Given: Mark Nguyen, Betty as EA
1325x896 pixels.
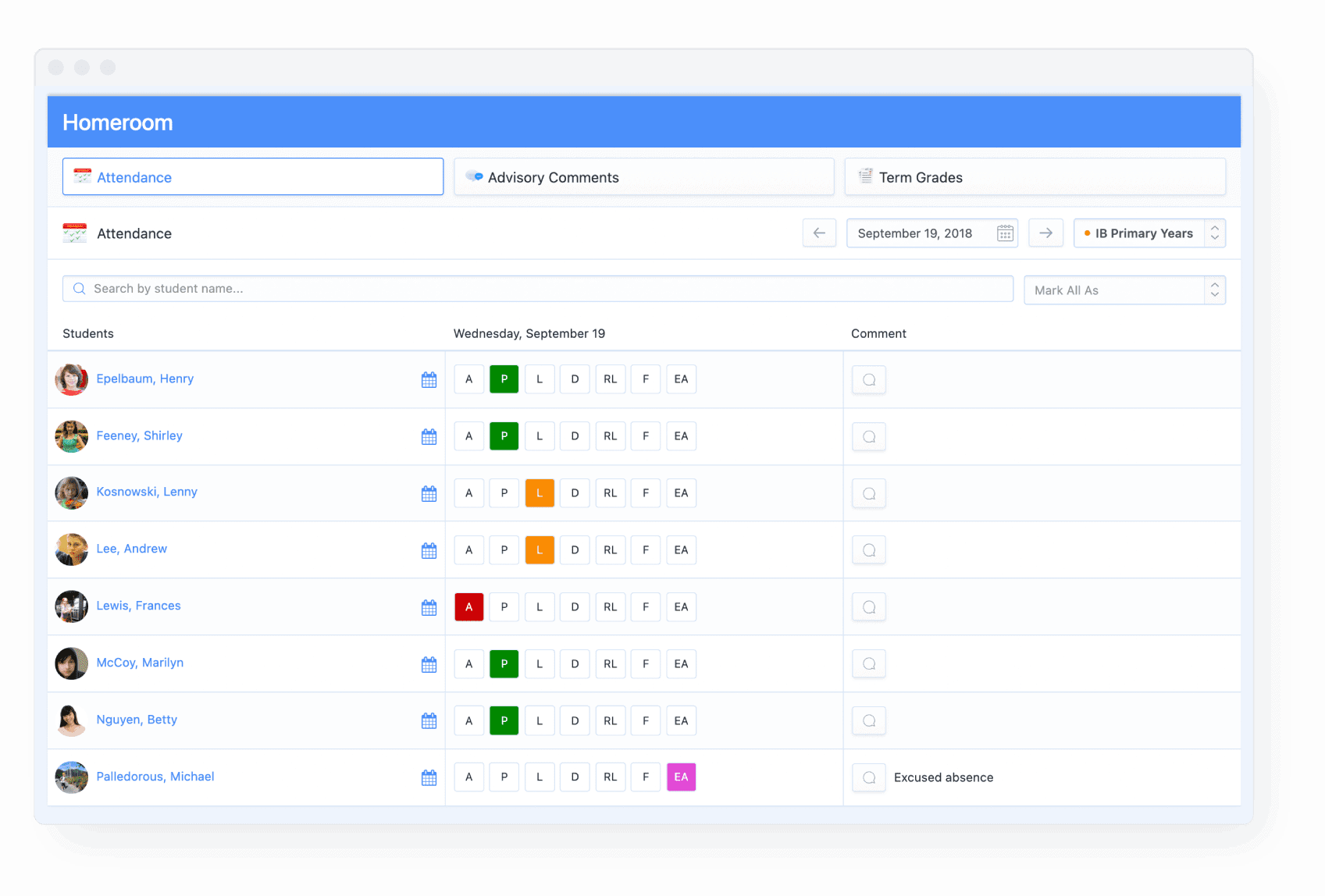Looking at the screenshot, I should coord(681,720).
